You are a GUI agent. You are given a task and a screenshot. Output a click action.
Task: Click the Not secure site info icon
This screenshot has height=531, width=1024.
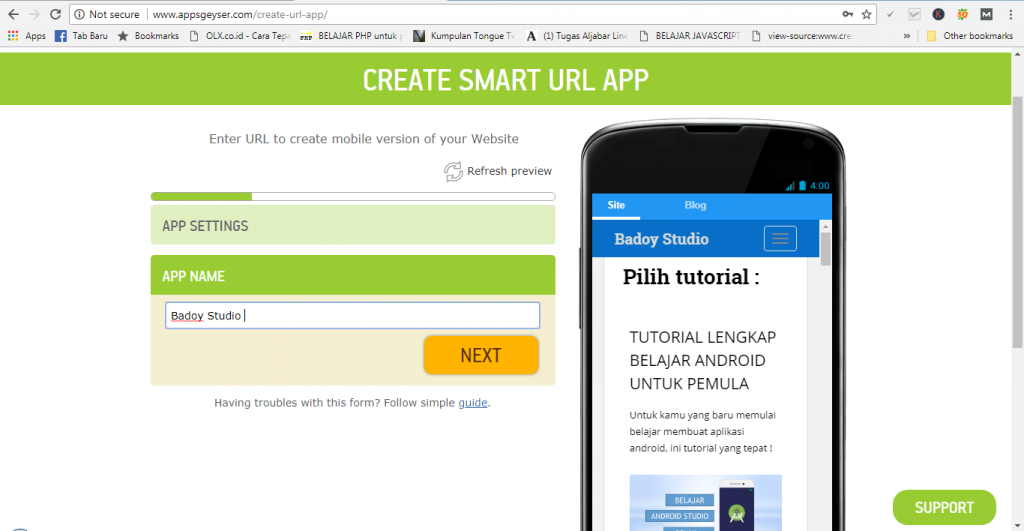[79, 15]
